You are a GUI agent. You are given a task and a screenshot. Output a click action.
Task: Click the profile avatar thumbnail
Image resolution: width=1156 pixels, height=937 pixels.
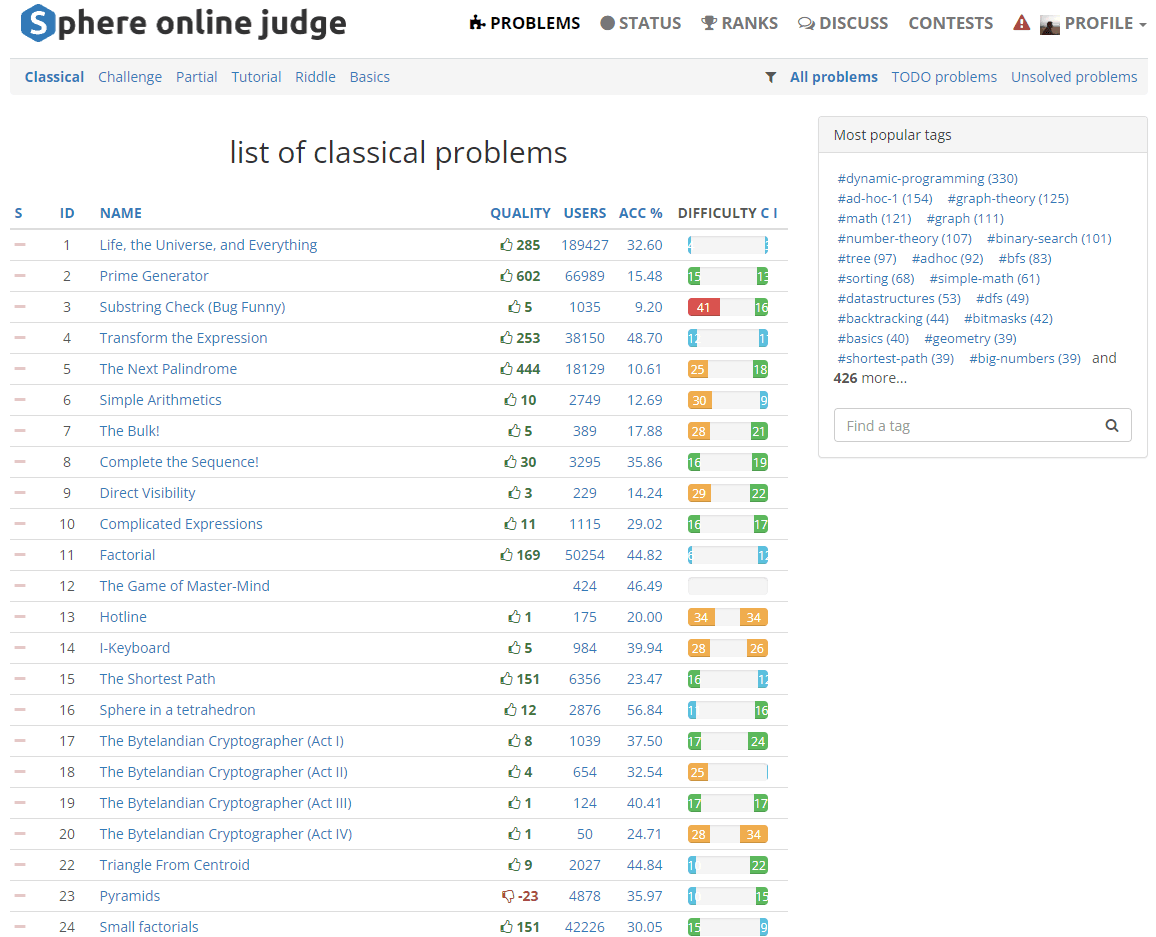pyautogui.click(x=1049, y=25)
